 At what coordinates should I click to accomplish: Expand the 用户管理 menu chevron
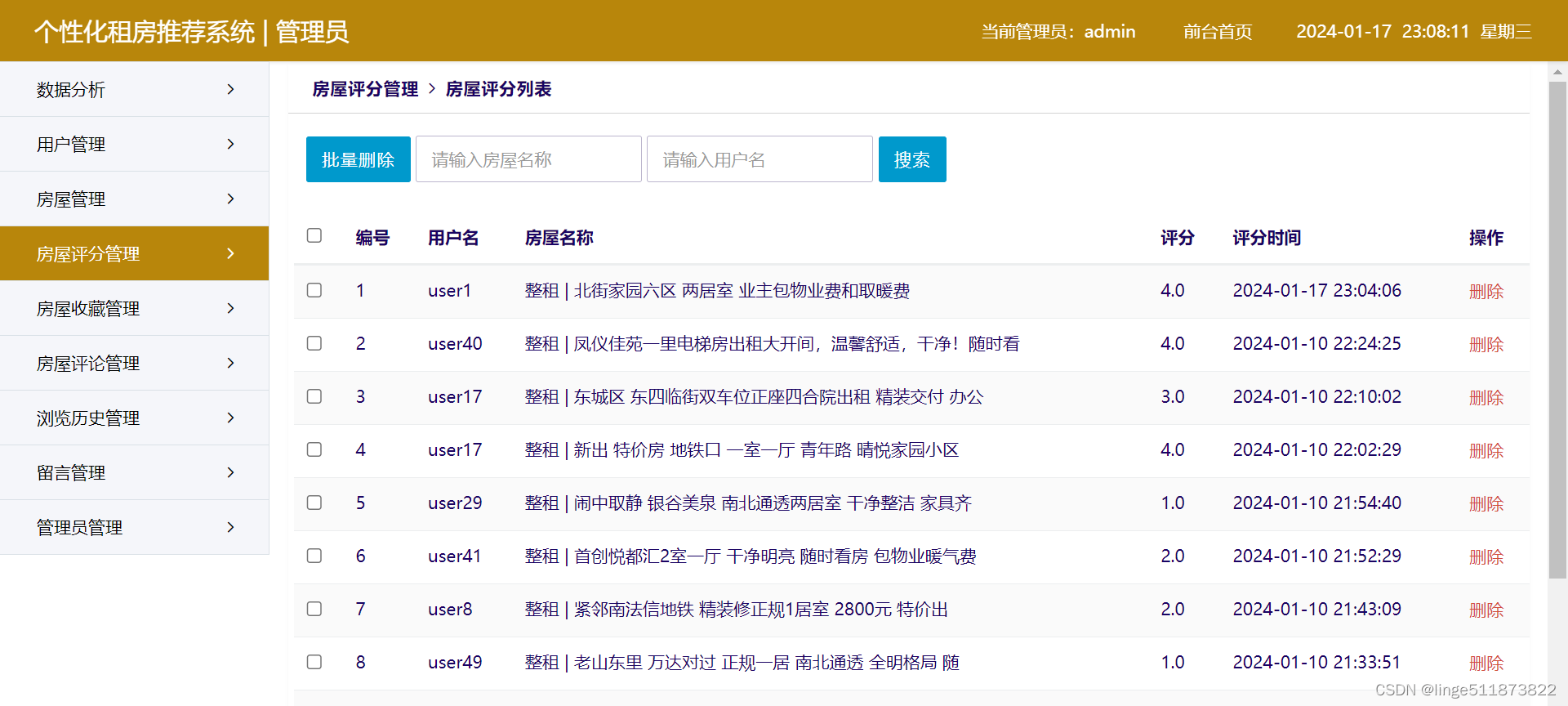tap(230, 144)
